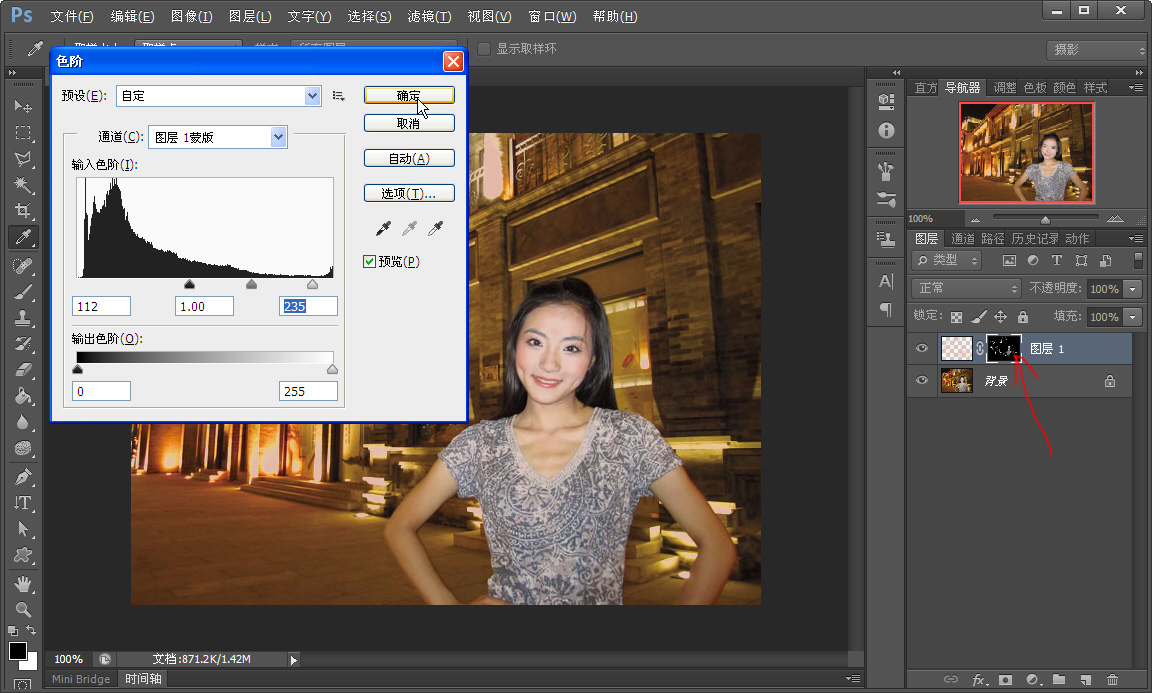
Task: Select the Pen tool
Action: 23,476
